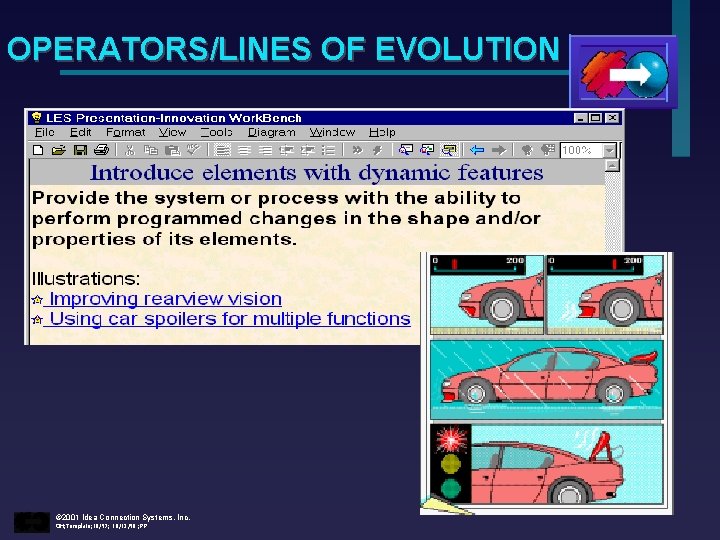Click the Introduce elements with dynamic features heading
Image resolution: width=720 pixels, height=540 pixels.
[317, 173]
